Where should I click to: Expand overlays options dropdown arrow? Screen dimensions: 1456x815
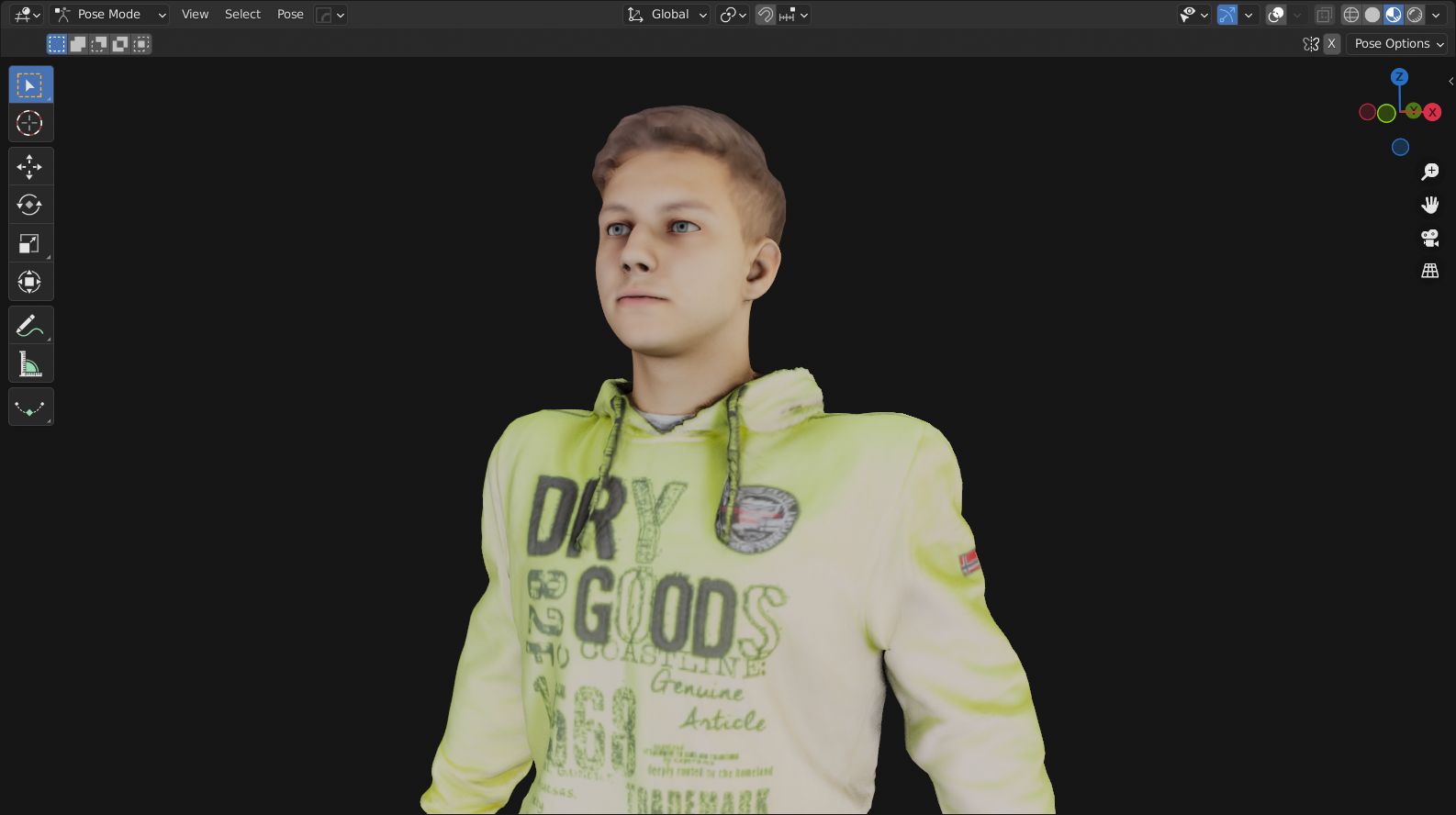pyautogui.click(x=1297, y=15)
